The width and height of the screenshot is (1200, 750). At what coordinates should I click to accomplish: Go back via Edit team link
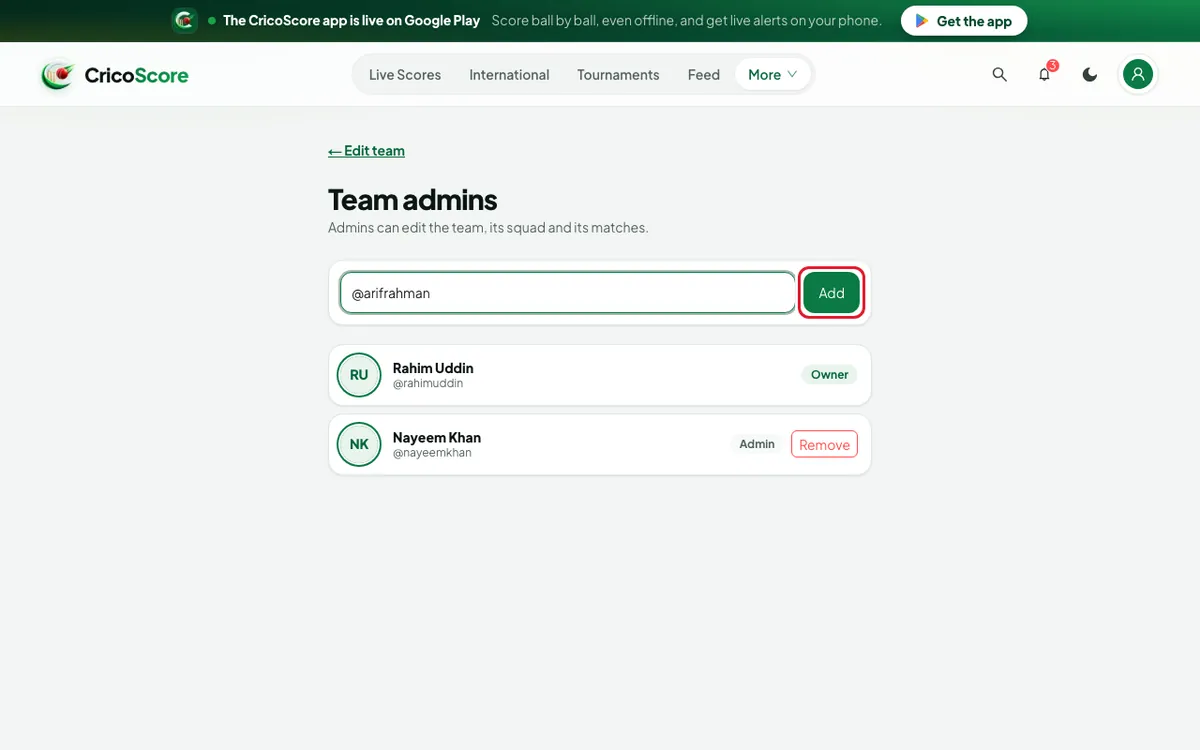pyautogui.click(x=366, y=151)
